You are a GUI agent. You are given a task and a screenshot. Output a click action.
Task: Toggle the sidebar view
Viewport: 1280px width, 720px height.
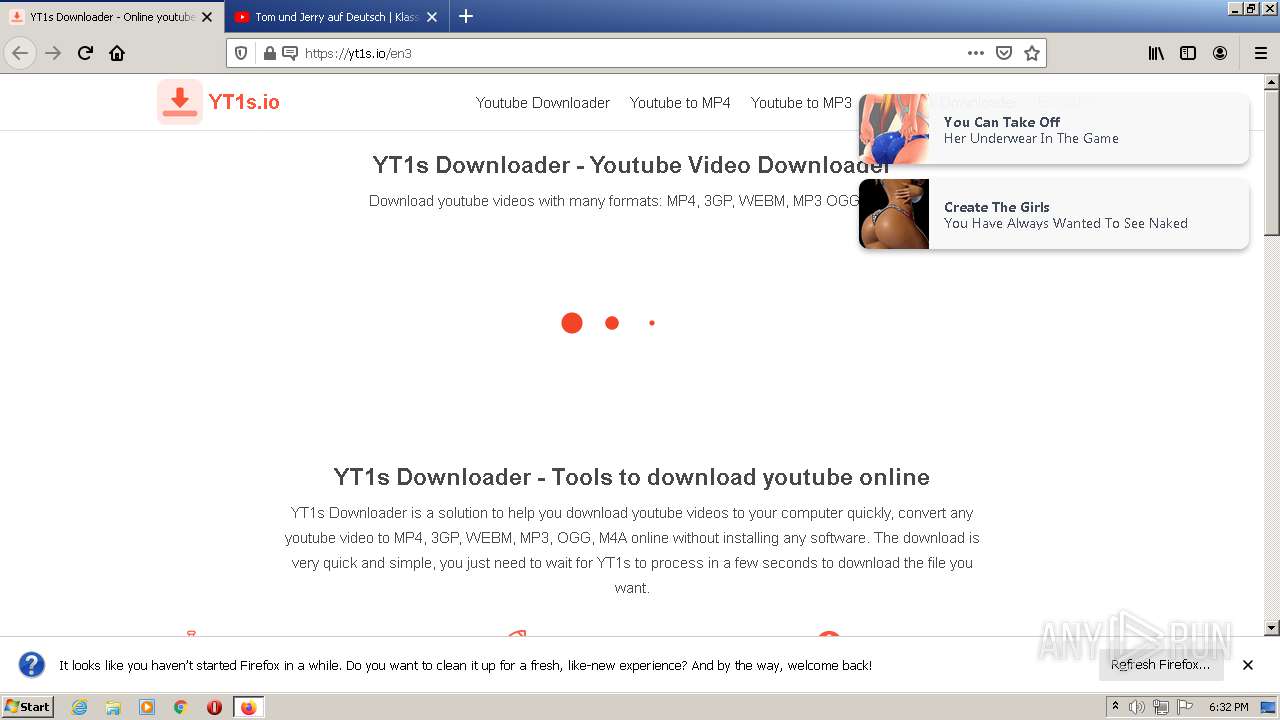[x=1188, y=53]
